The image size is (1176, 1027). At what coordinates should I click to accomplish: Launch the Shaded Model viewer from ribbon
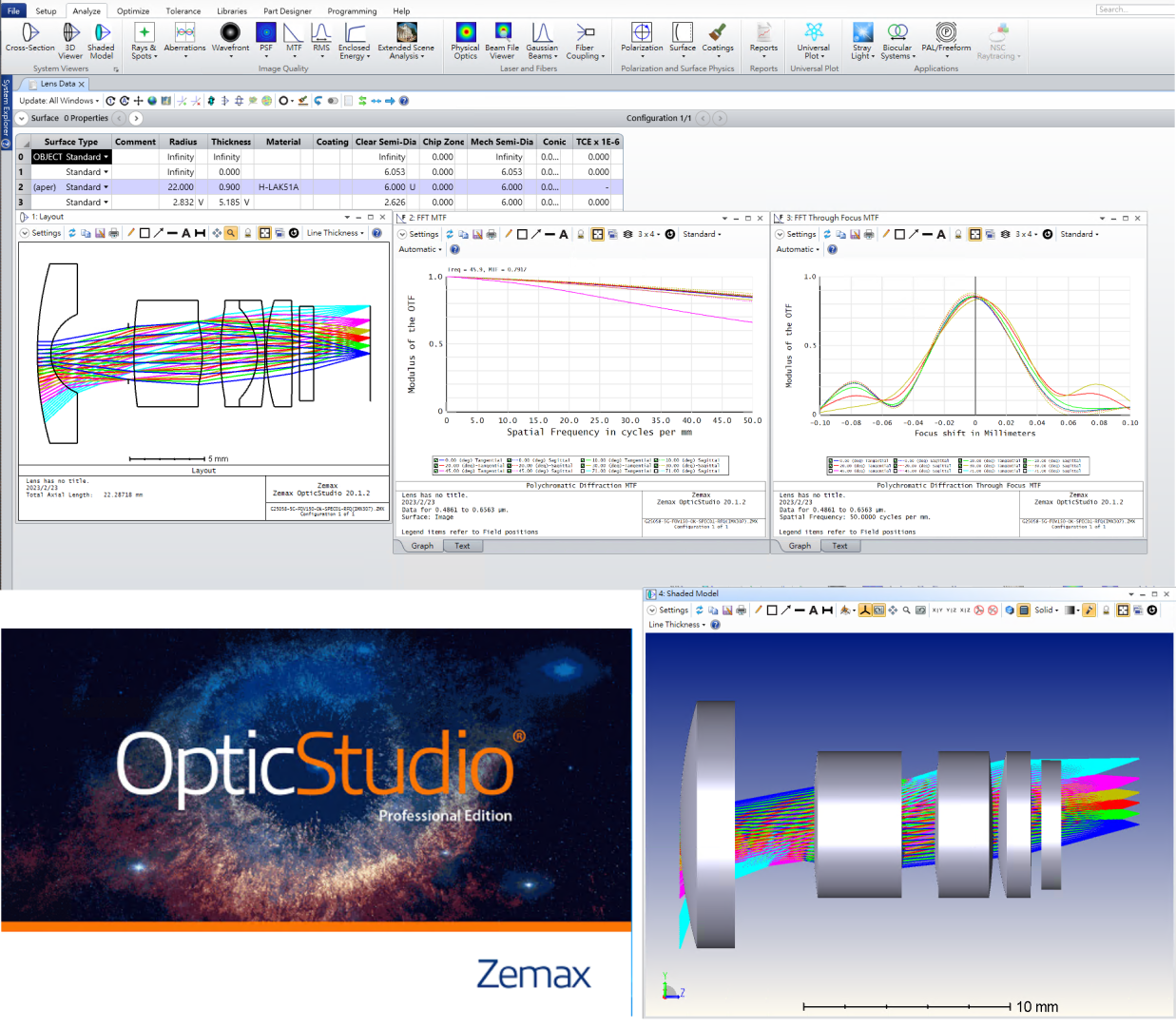(101, 42)
